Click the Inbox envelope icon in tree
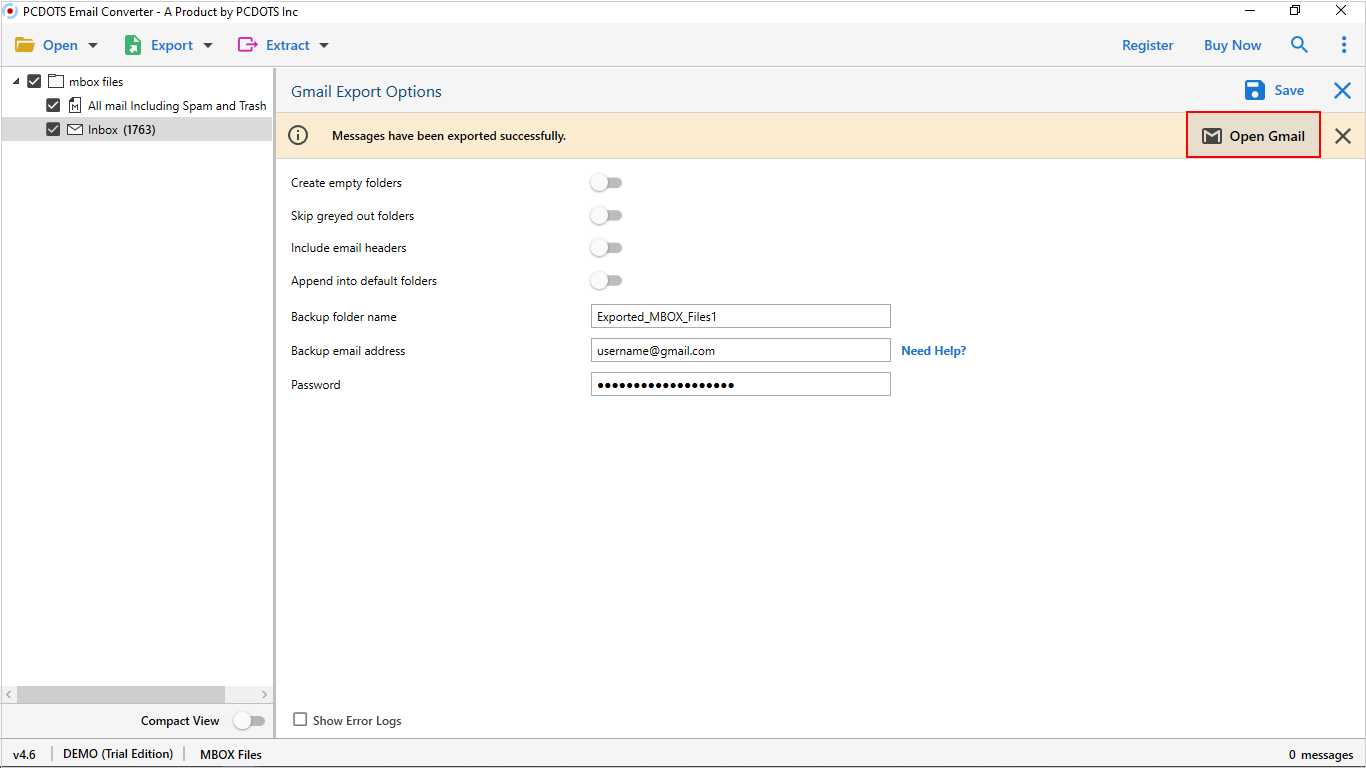The width and height of the screenshot is (1366, 768). click(75, 129)
